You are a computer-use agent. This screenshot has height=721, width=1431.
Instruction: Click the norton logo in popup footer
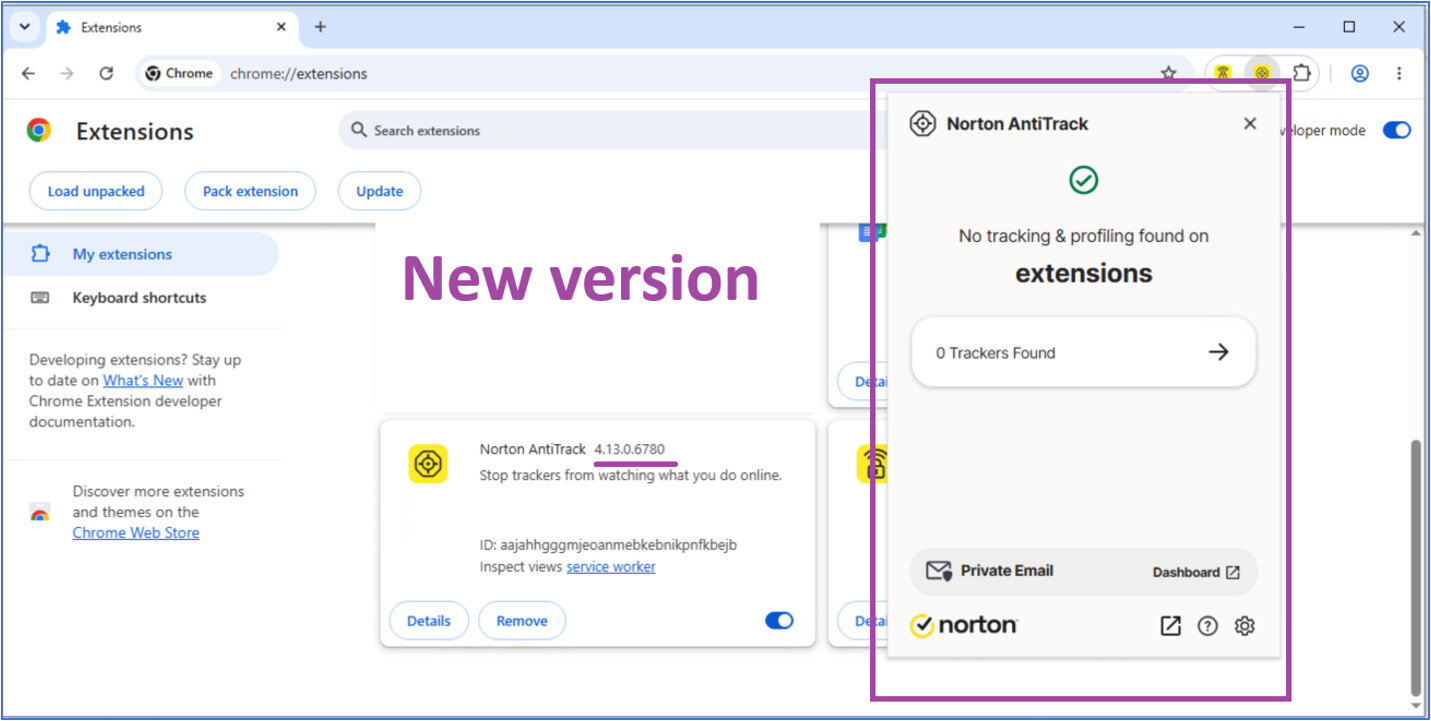click(964, 625)
